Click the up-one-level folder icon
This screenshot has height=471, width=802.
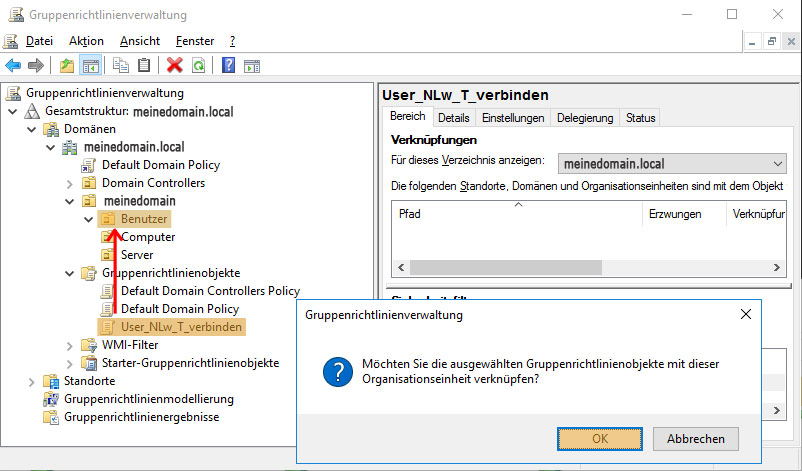tap(67, 66)
